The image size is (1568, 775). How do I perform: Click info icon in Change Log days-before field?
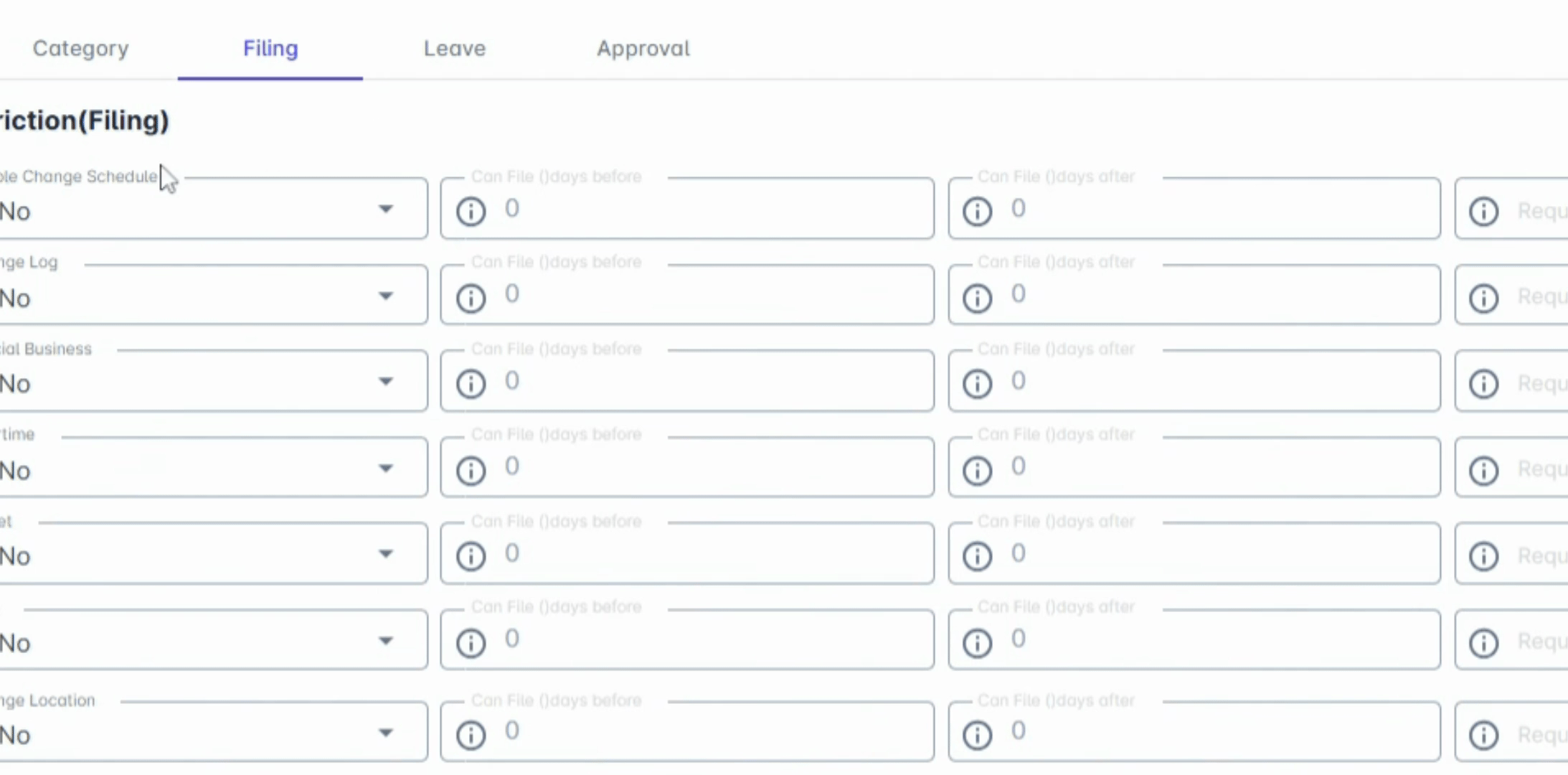pyautogui.click(x=471, y=298)
